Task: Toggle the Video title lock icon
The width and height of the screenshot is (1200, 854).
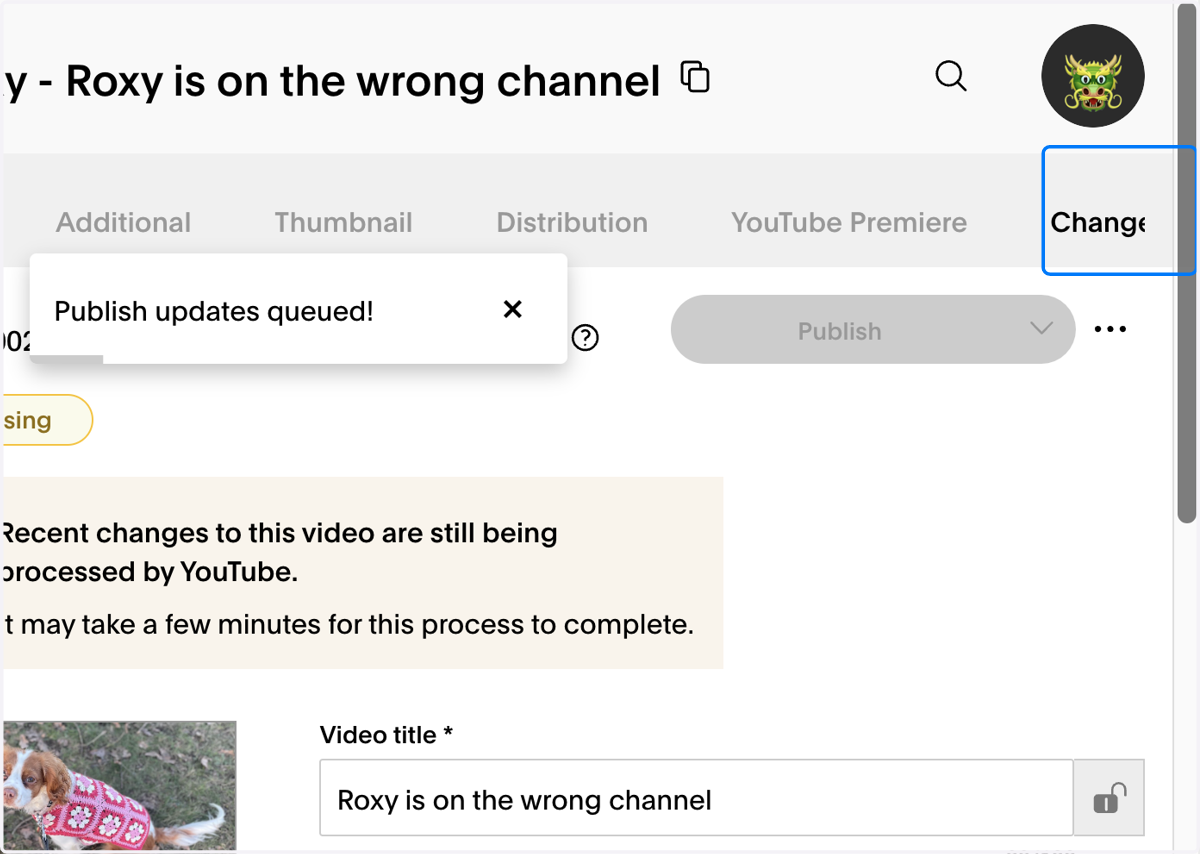Action: 1109,798
